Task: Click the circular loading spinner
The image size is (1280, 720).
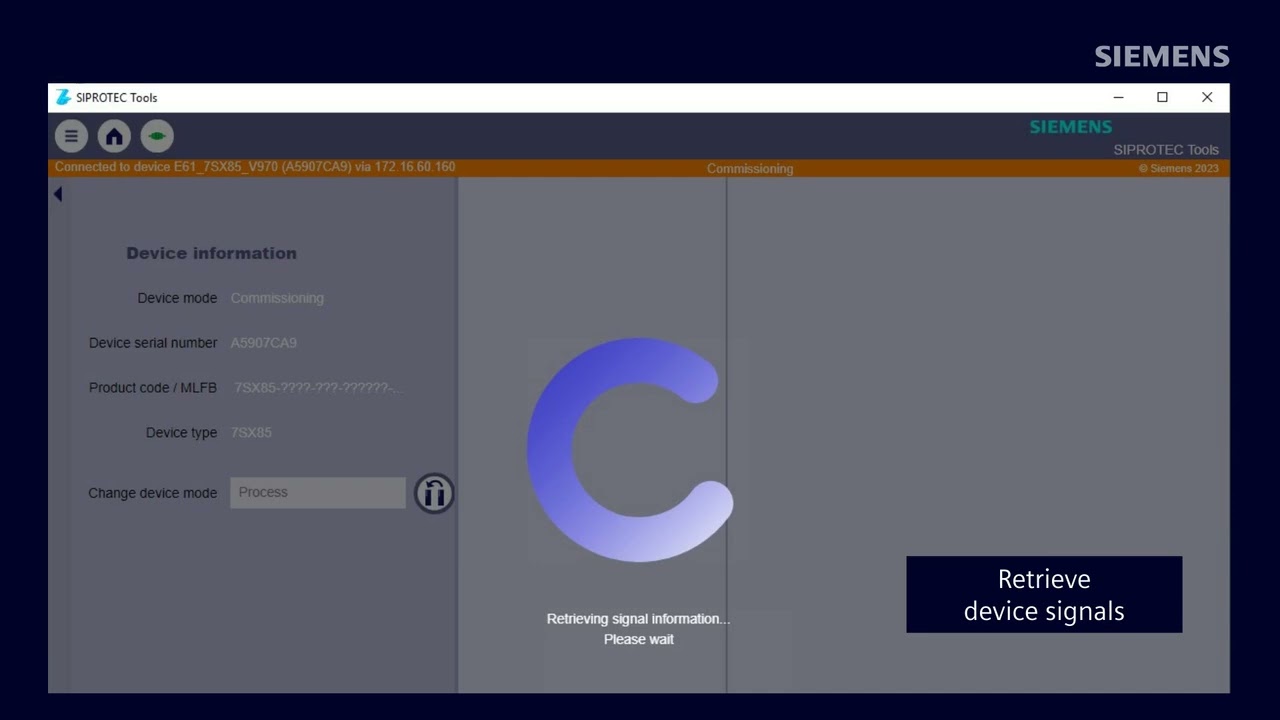Action: (630, 450)
